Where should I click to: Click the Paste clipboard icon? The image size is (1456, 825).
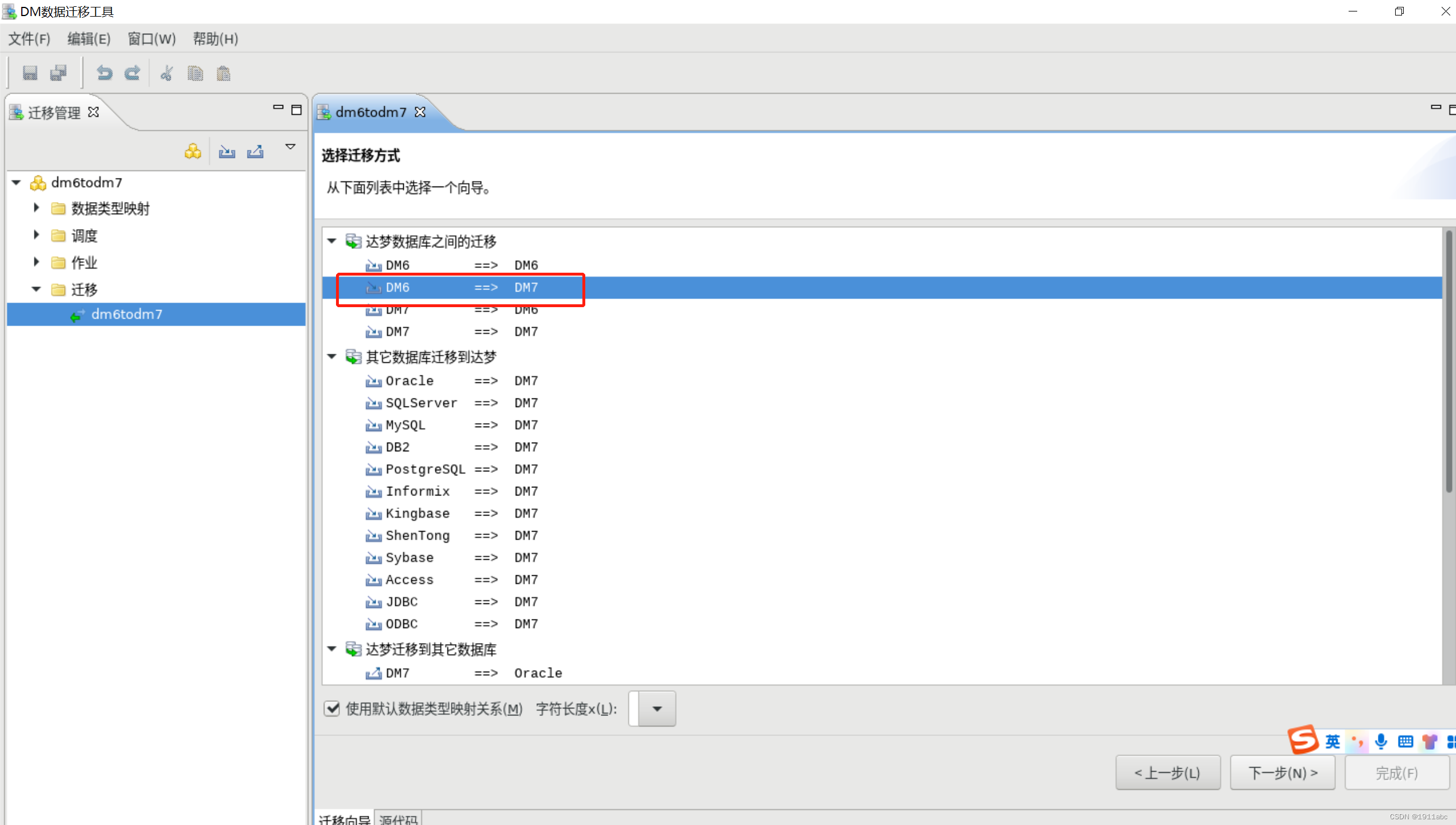(x=223, y=73)
